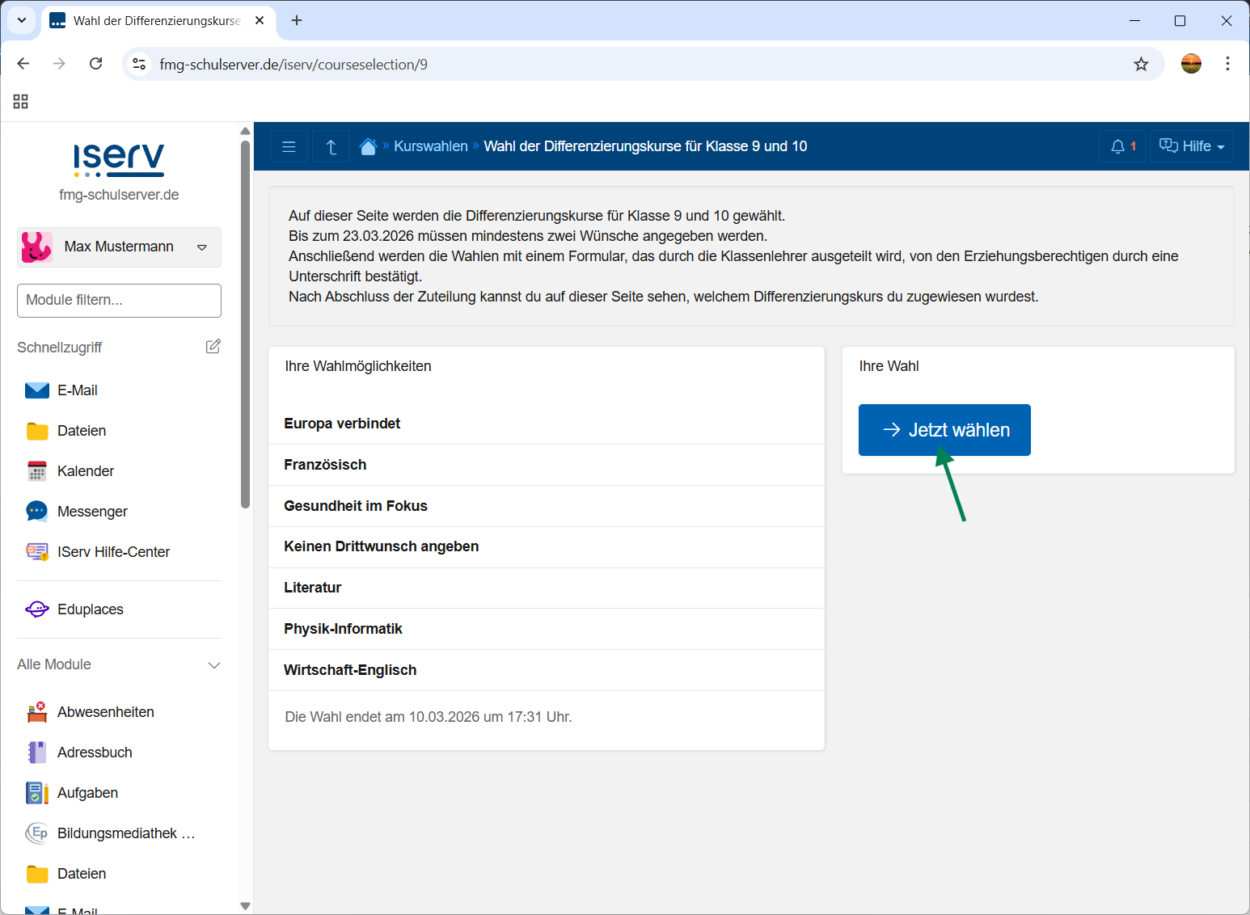Go up one level with the arrow button
Image resolution: width=1250 pixels, height=915 pixels.
(x=331, y=147)
